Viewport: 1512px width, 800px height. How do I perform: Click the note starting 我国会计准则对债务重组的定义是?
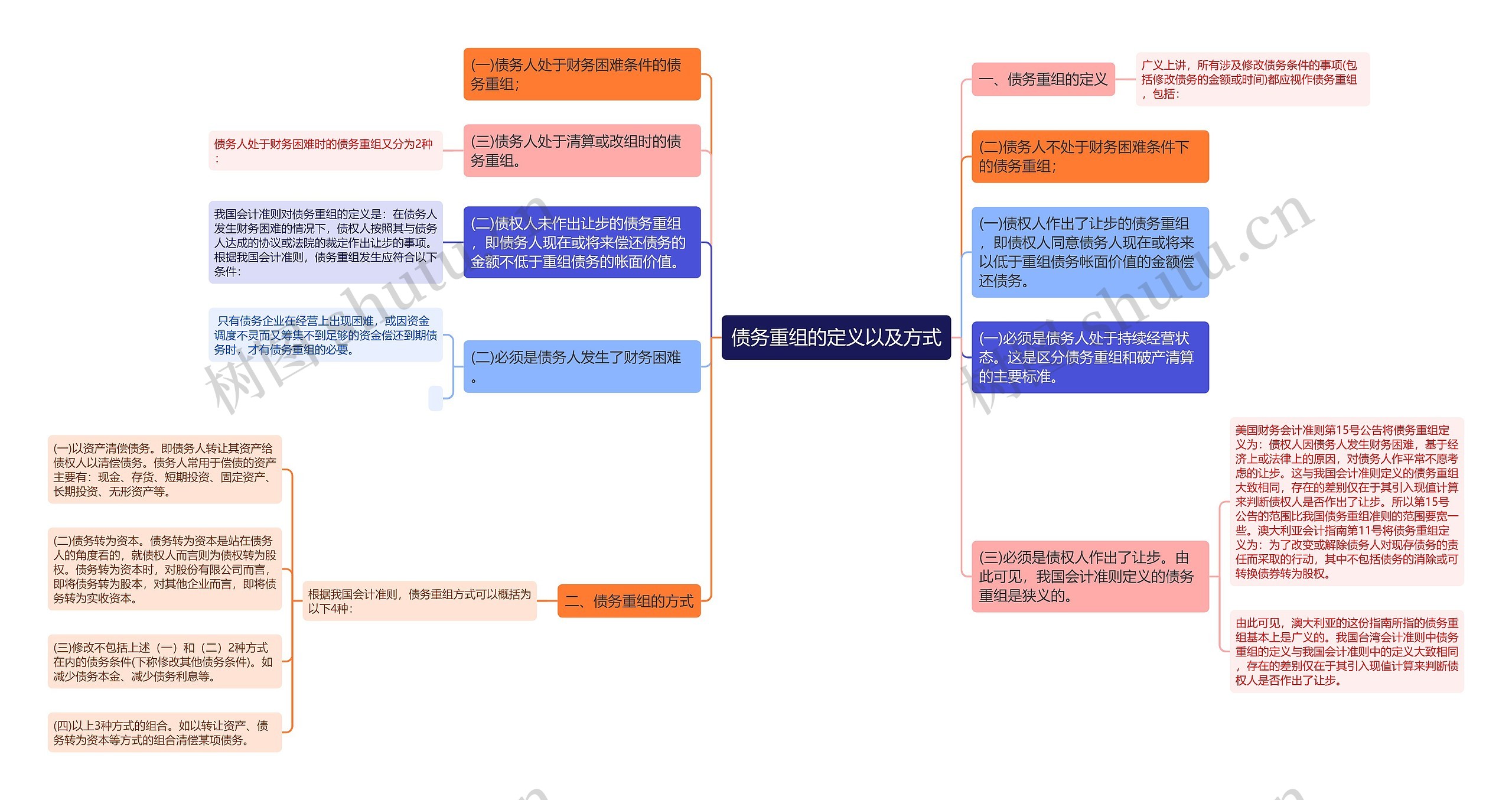(x=325, y=242)
